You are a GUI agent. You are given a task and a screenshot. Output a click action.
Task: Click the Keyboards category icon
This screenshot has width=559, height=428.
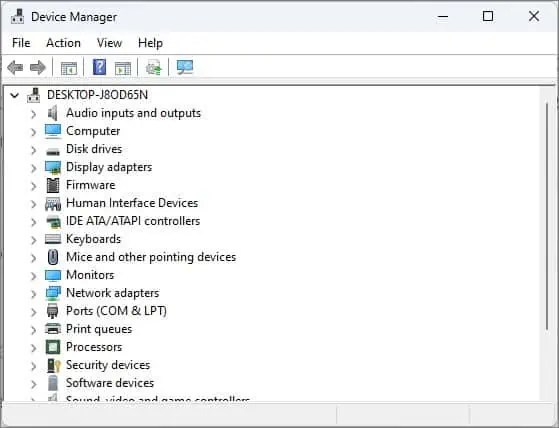coord(53,239)
